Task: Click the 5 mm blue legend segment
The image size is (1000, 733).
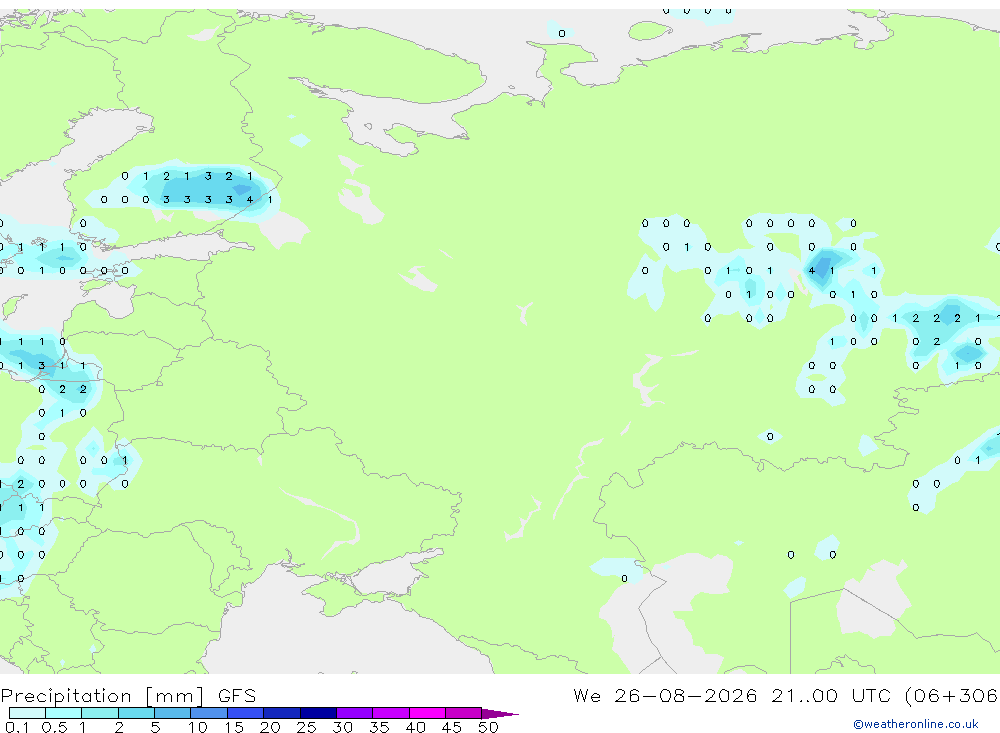Action: (172, 713)
